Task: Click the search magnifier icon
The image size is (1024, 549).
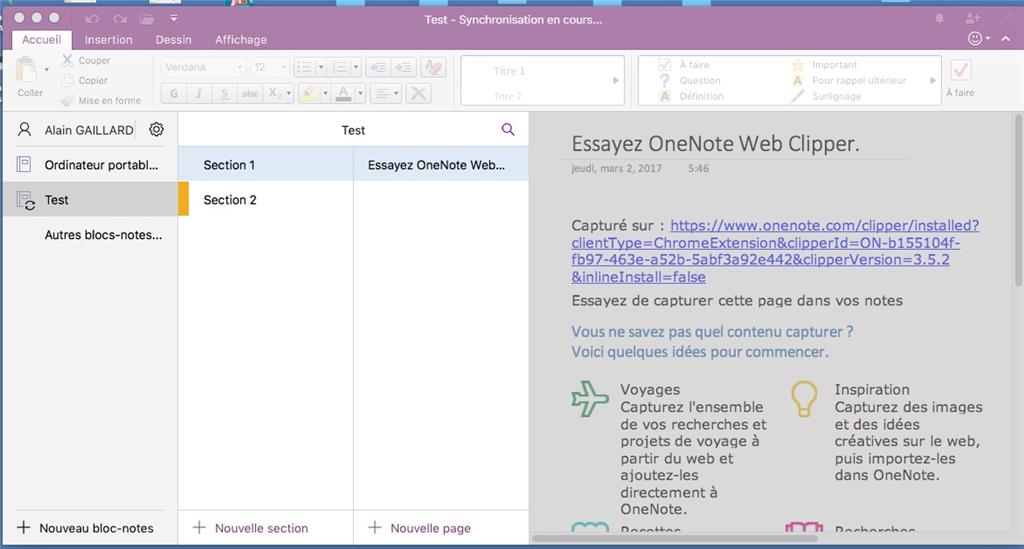Action: tap(507, 129)
